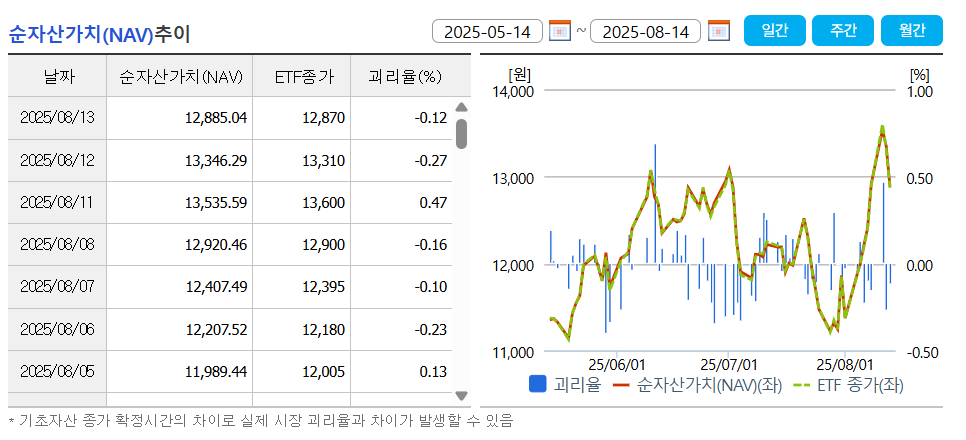Click the left axis label 14,000
Viewport: 966px width, 440px height.
[x=514, y=91]
